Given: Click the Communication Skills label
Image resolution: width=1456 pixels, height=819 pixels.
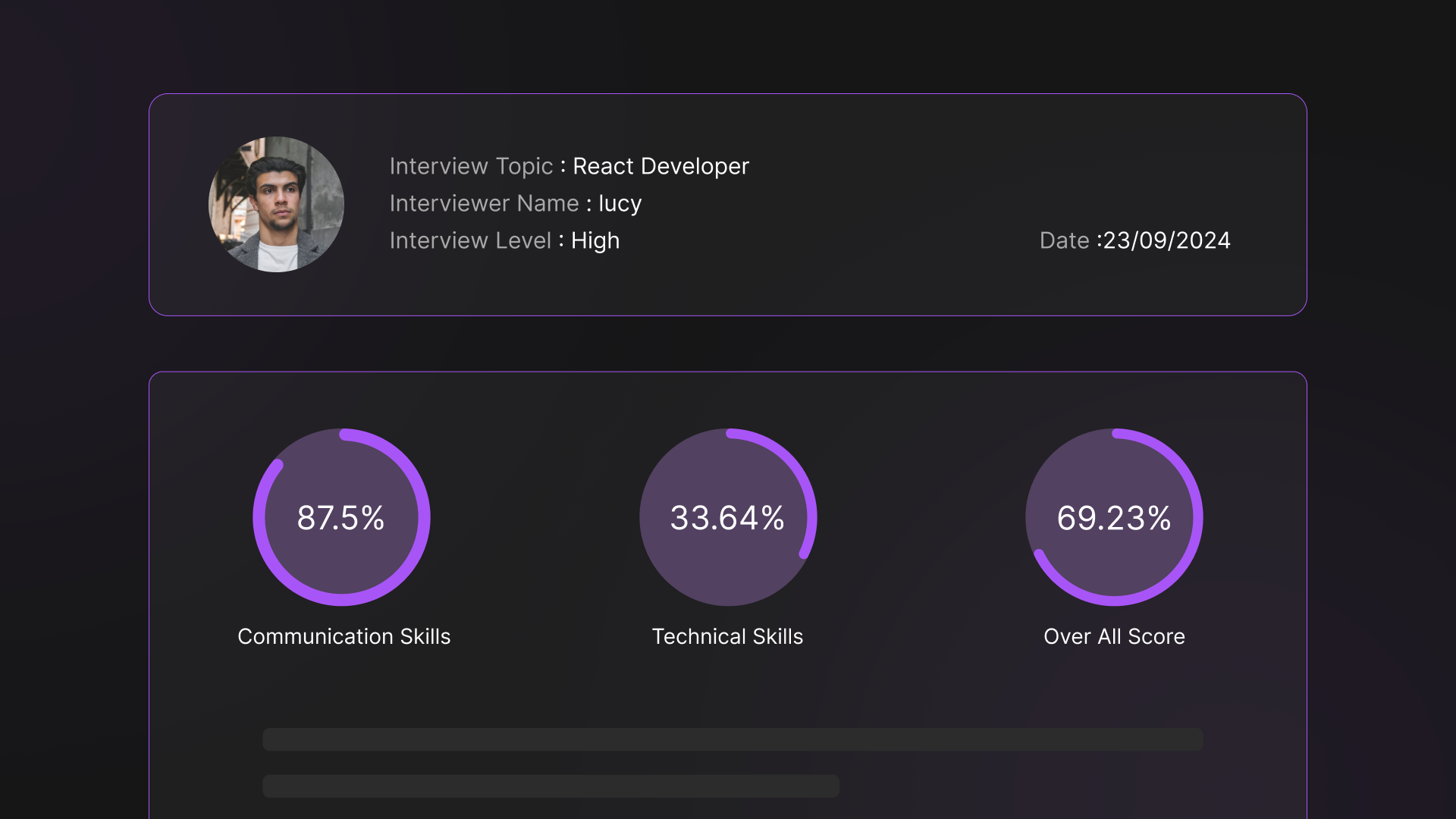Looking at the screenshot, I should tap(344, 637).
